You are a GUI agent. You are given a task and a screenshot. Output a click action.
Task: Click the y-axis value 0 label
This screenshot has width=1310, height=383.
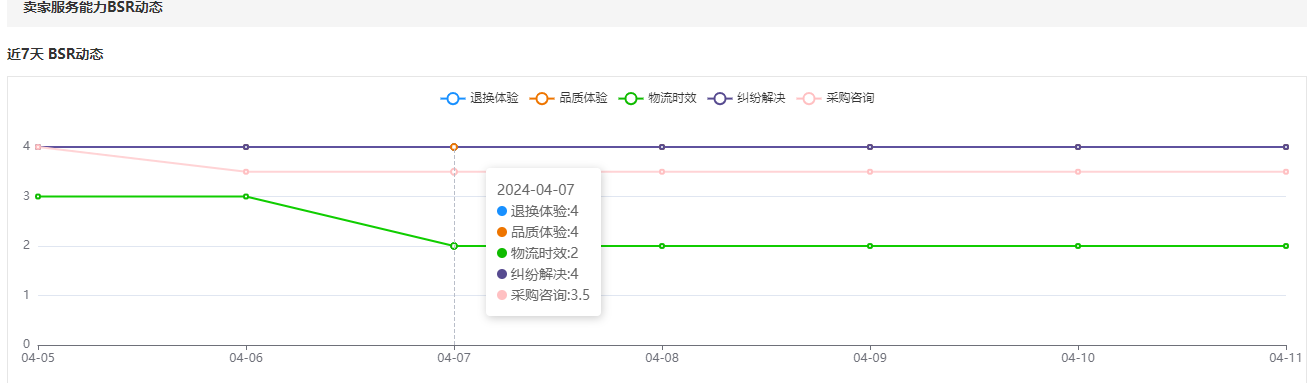[x=27, y=344]
